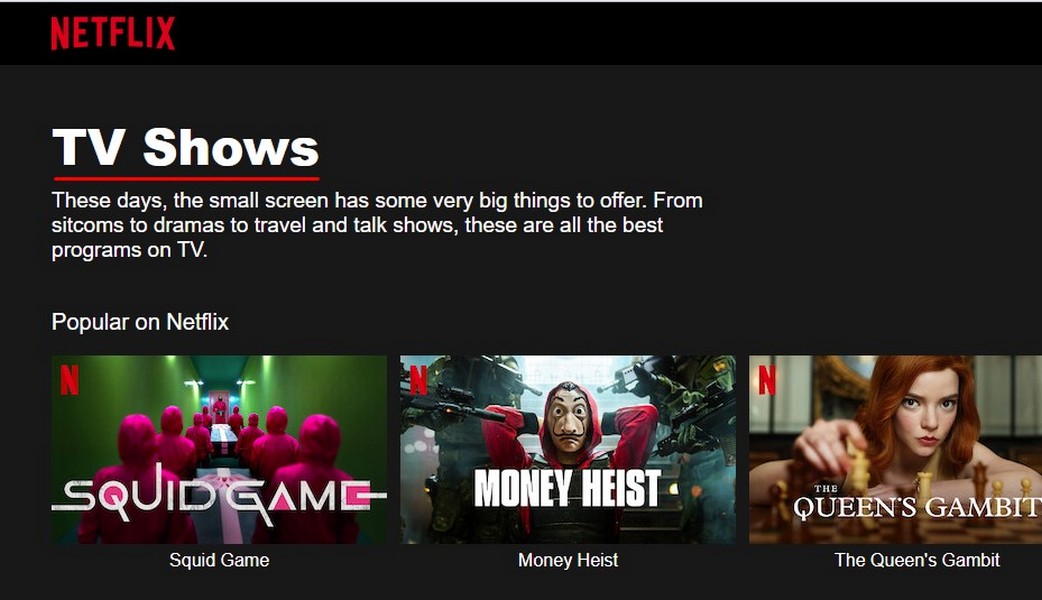Click the Squid Game stylized title logo
This screenshot has width=1042, height=600.
(219, 495)
